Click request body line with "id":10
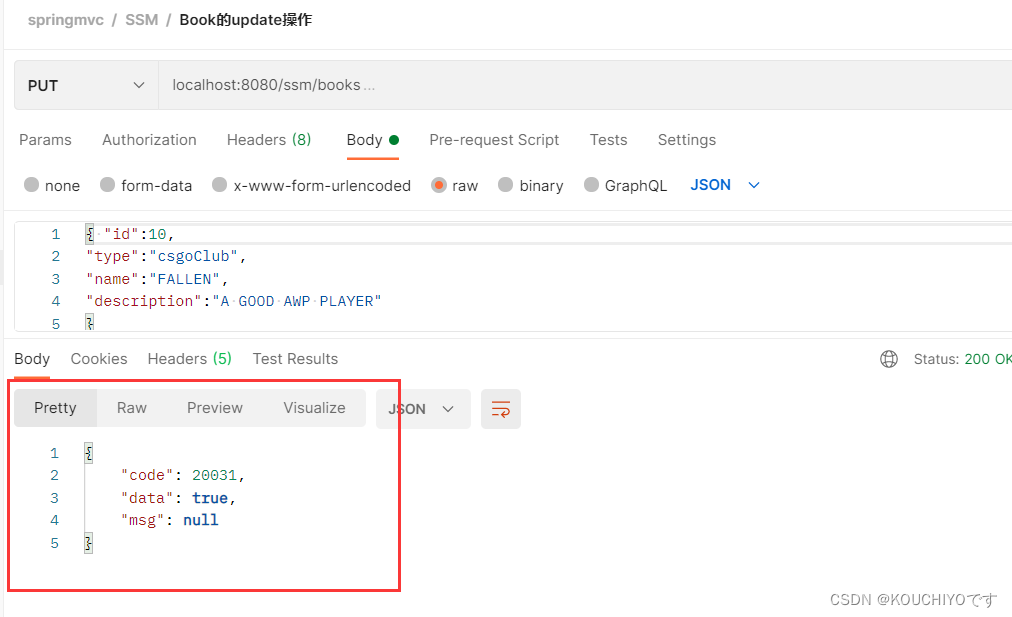Image resolution: width=1012 pixels, height=617 pixels. click(130, 234)
